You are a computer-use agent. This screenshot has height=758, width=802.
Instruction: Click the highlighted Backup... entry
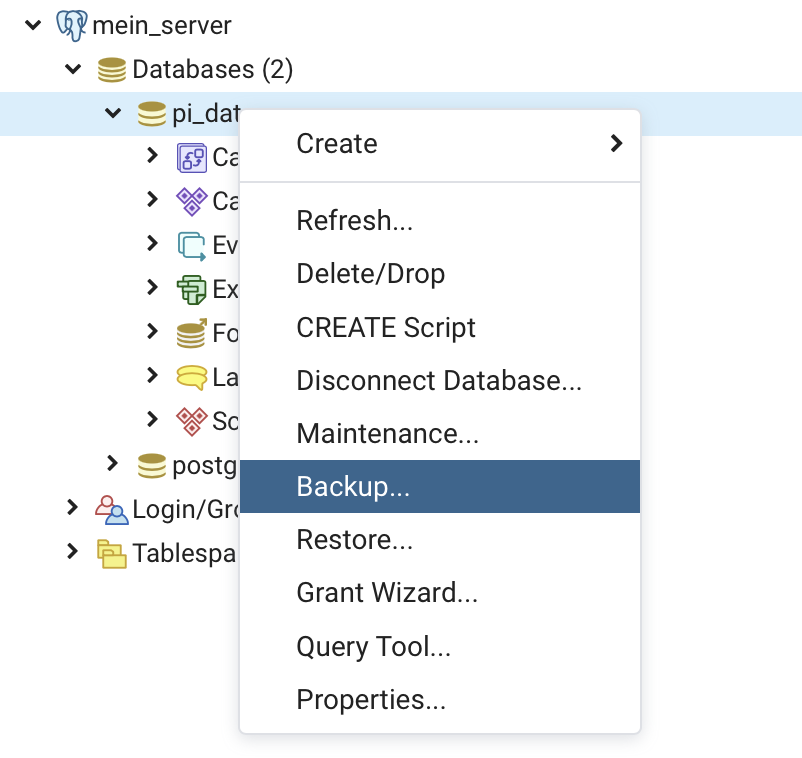440,486
